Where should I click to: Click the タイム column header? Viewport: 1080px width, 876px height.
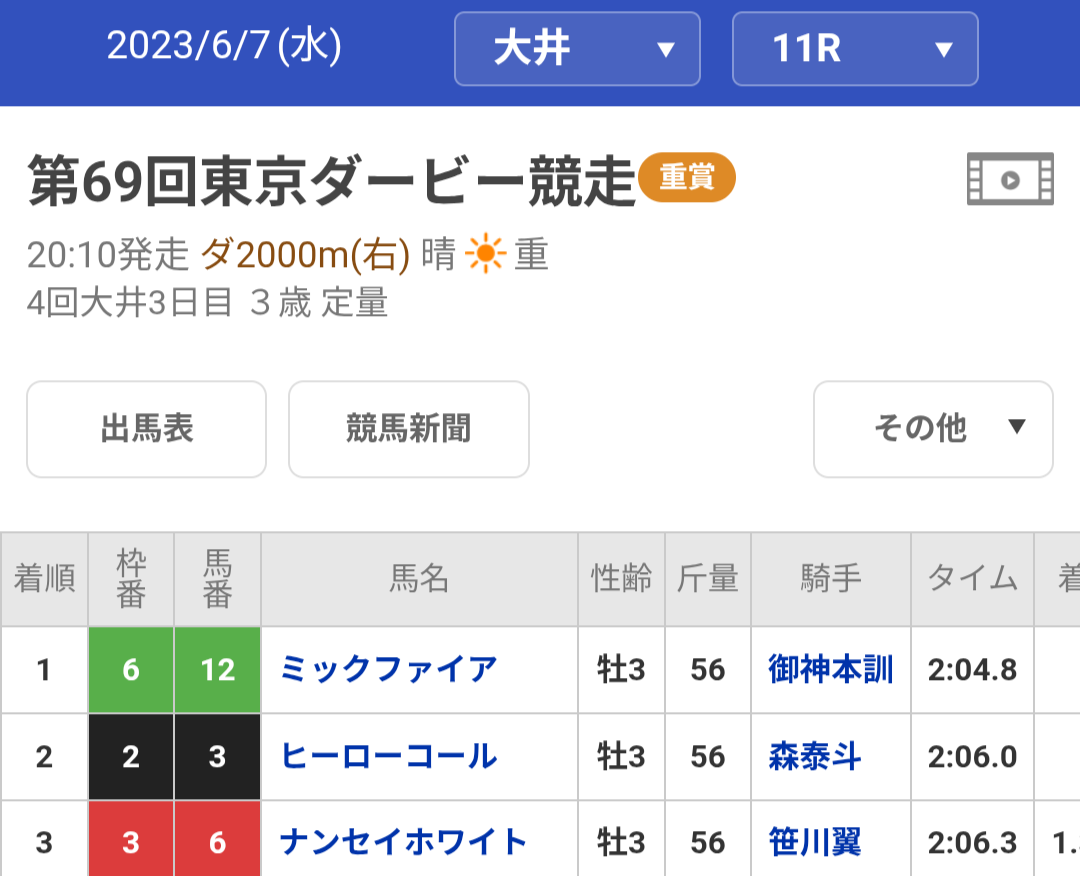tap(972, 579)
